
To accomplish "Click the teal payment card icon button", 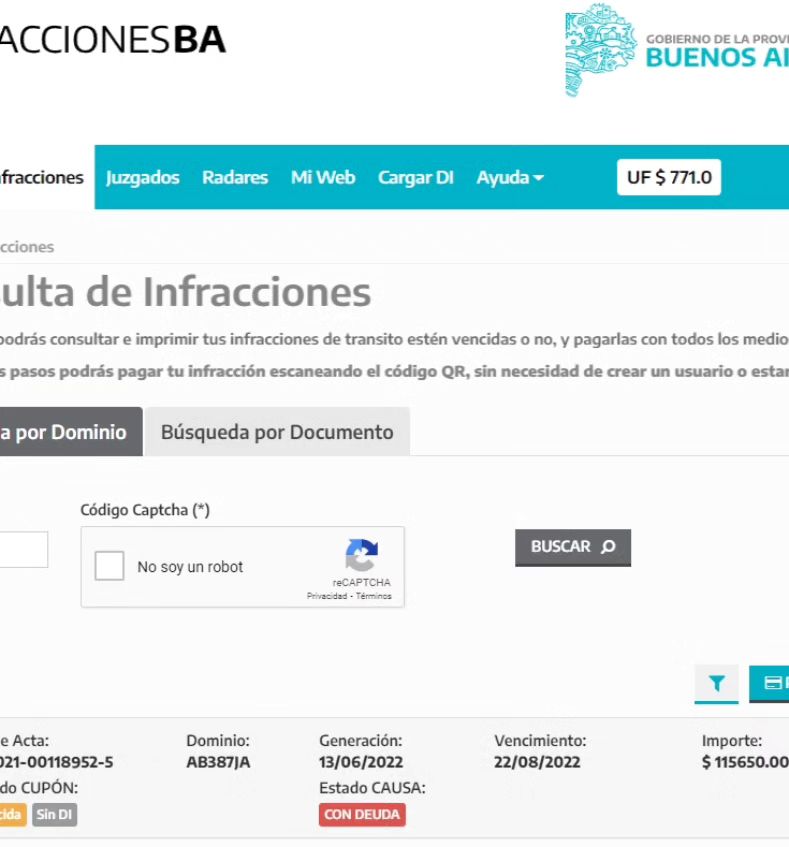I will click(x=771, y=683).
